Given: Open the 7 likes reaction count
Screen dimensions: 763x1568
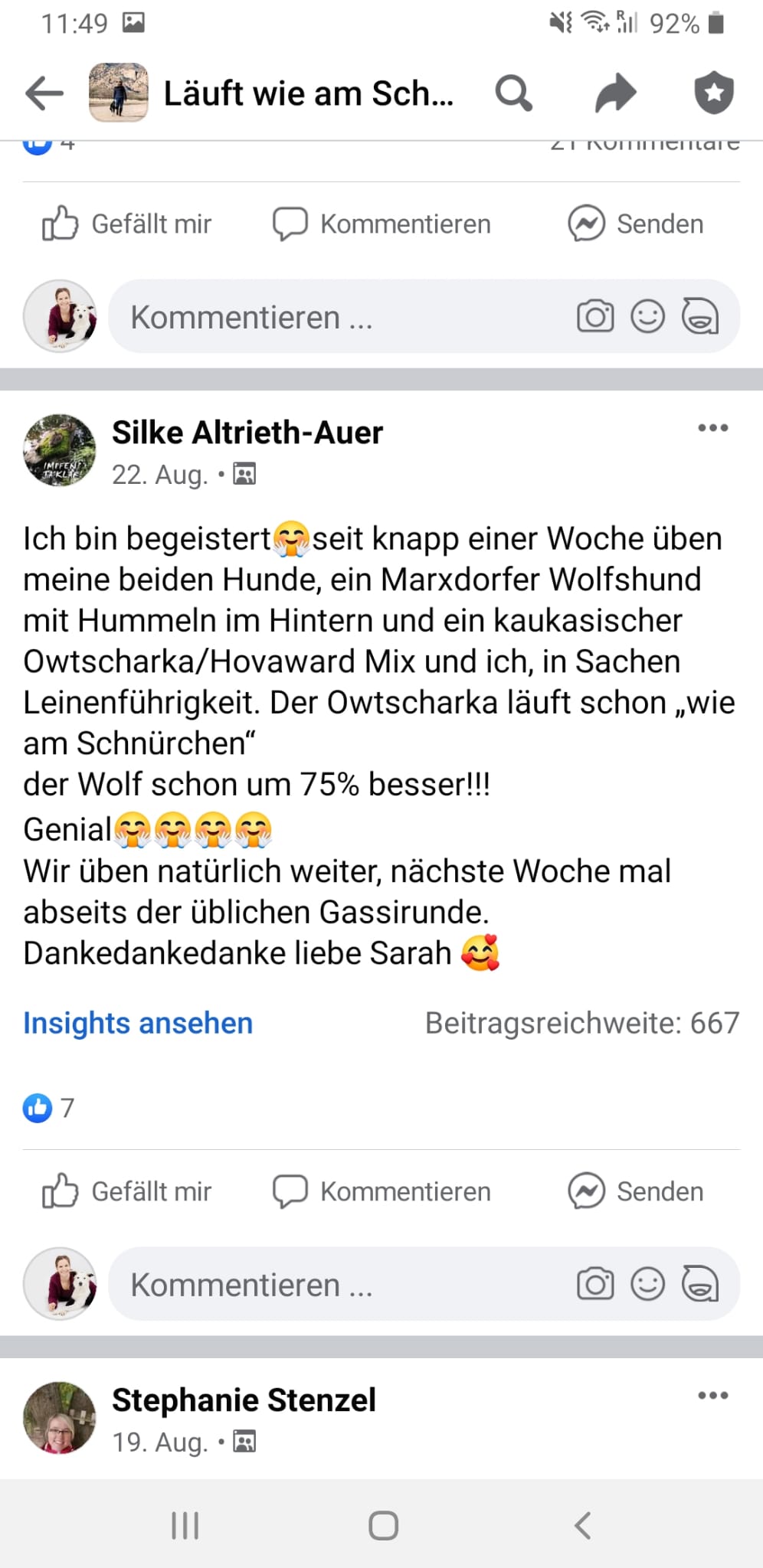Looking at the screenshot, I should pos(49,1107).
